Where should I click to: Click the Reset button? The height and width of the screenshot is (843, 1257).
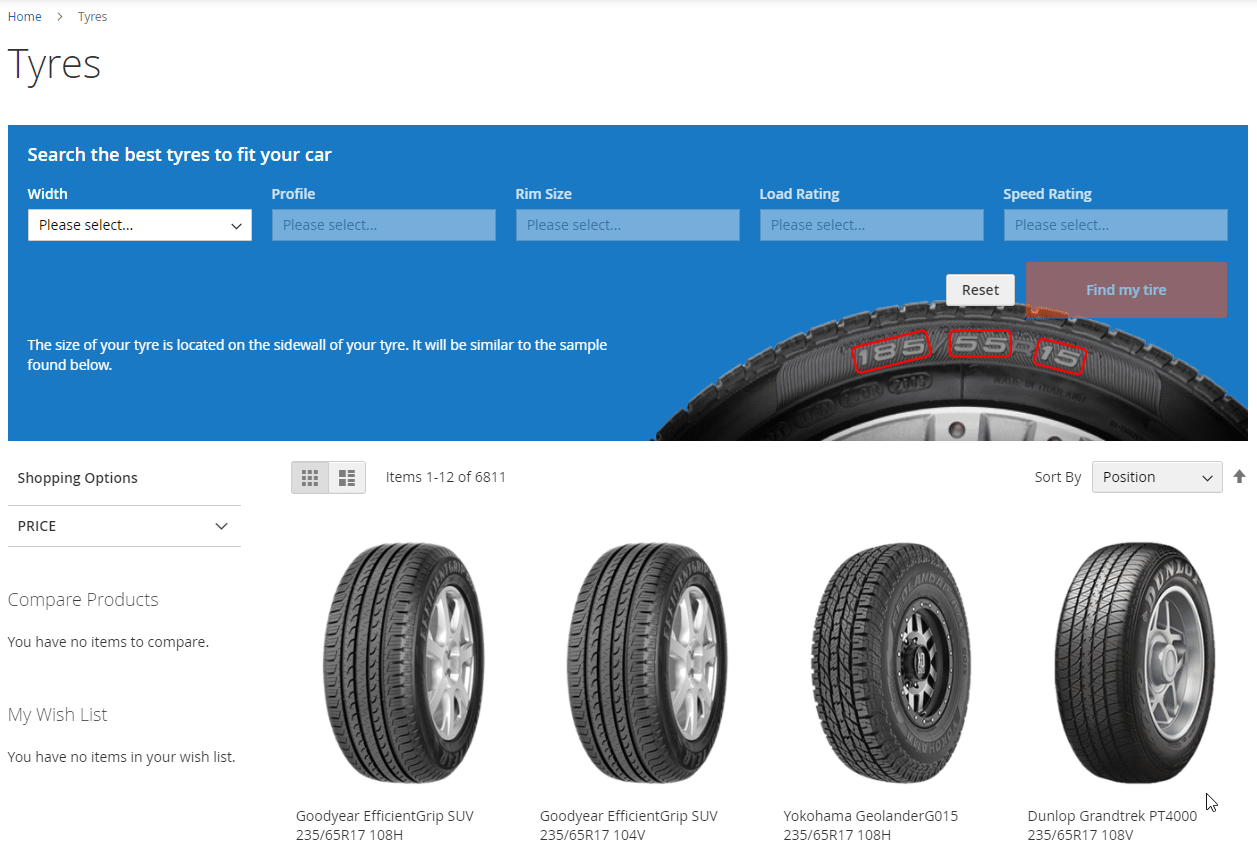[980, 290]
